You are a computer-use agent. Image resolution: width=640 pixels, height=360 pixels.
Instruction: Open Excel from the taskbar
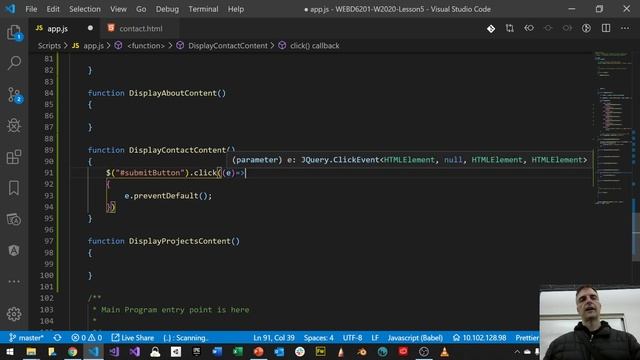click(238, 351)
